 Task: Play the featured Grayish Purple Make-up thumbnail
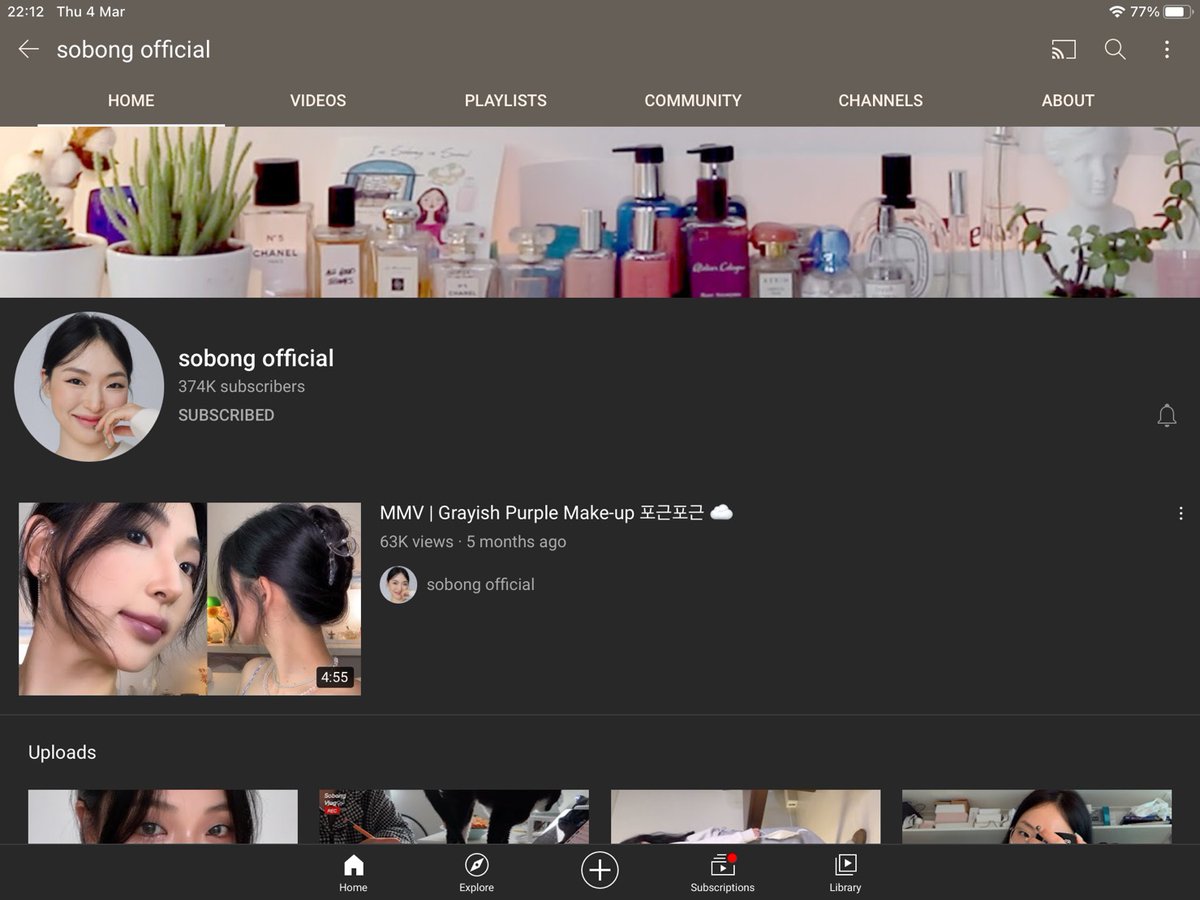[190, 599]
